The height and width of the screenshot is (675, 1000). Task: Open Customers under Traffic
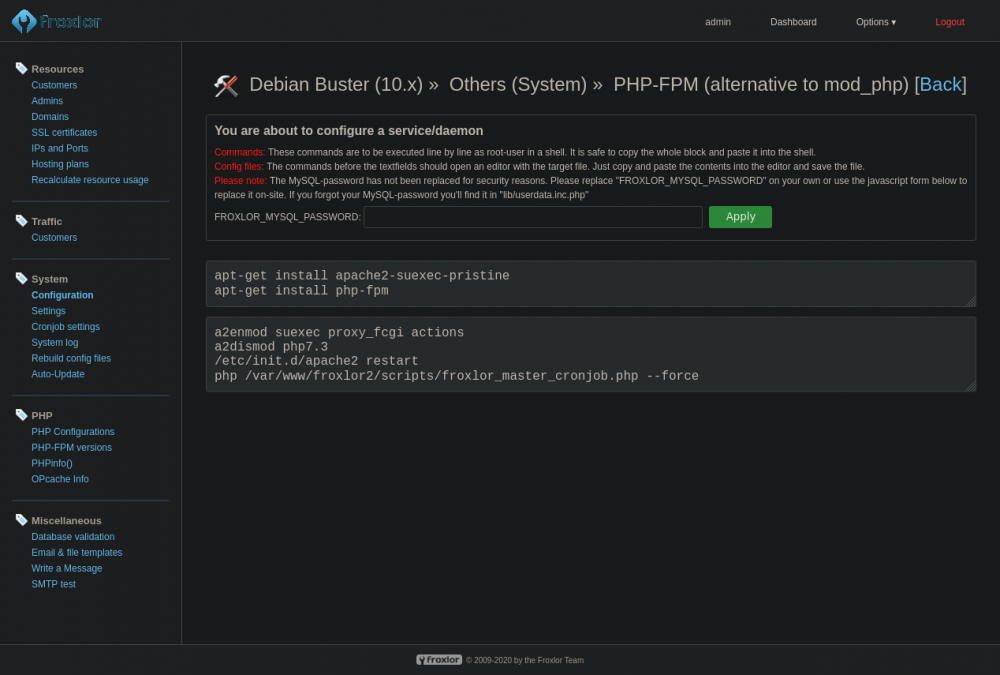(54, 237)
